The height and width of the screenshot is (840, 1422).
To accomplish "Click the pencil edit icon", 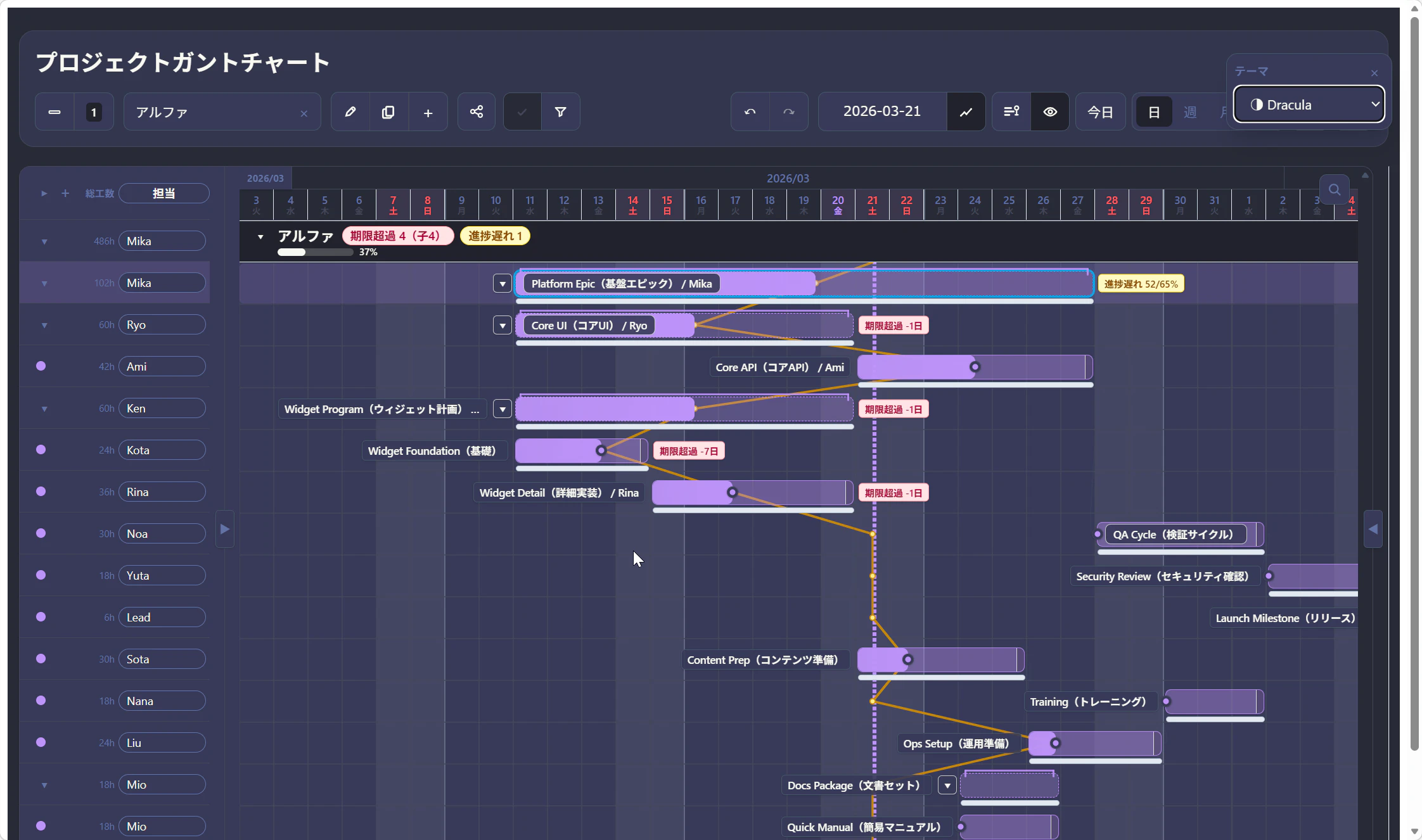I will coord(350,112).
